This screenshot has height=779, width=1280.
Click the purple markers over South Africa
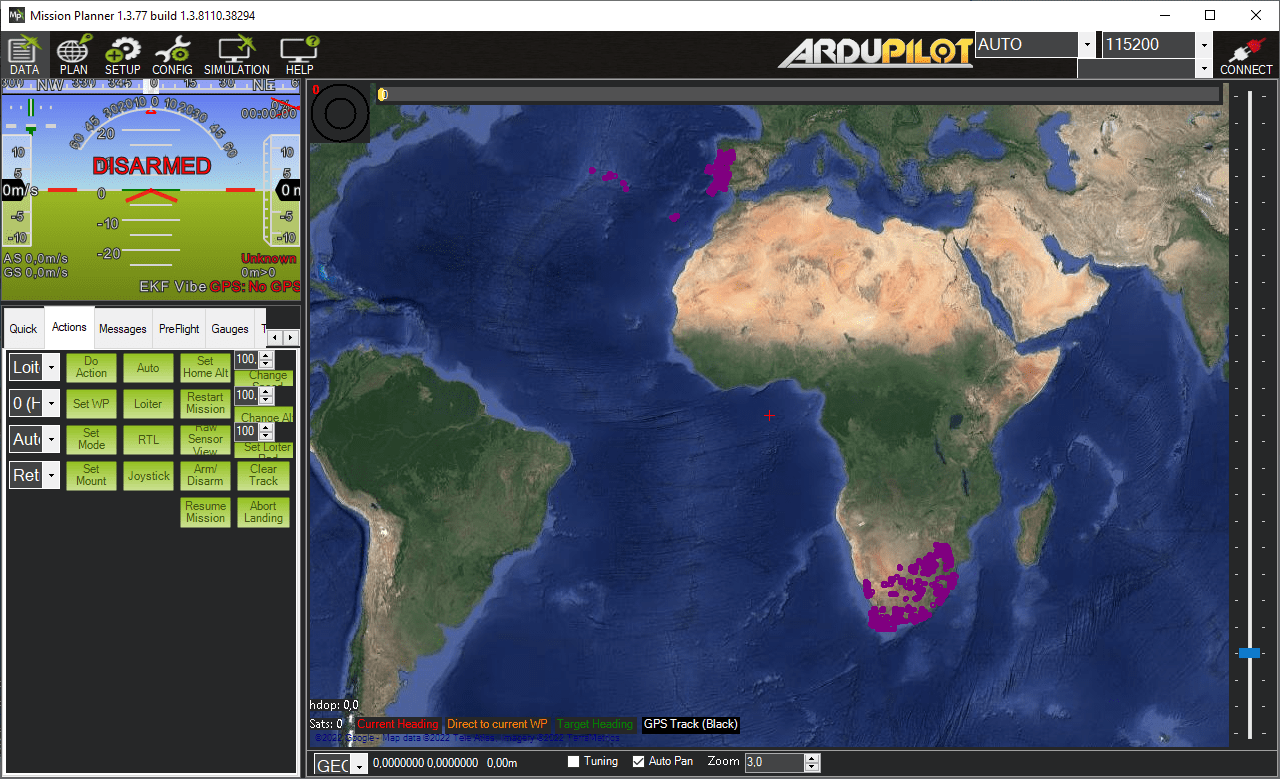911,589
